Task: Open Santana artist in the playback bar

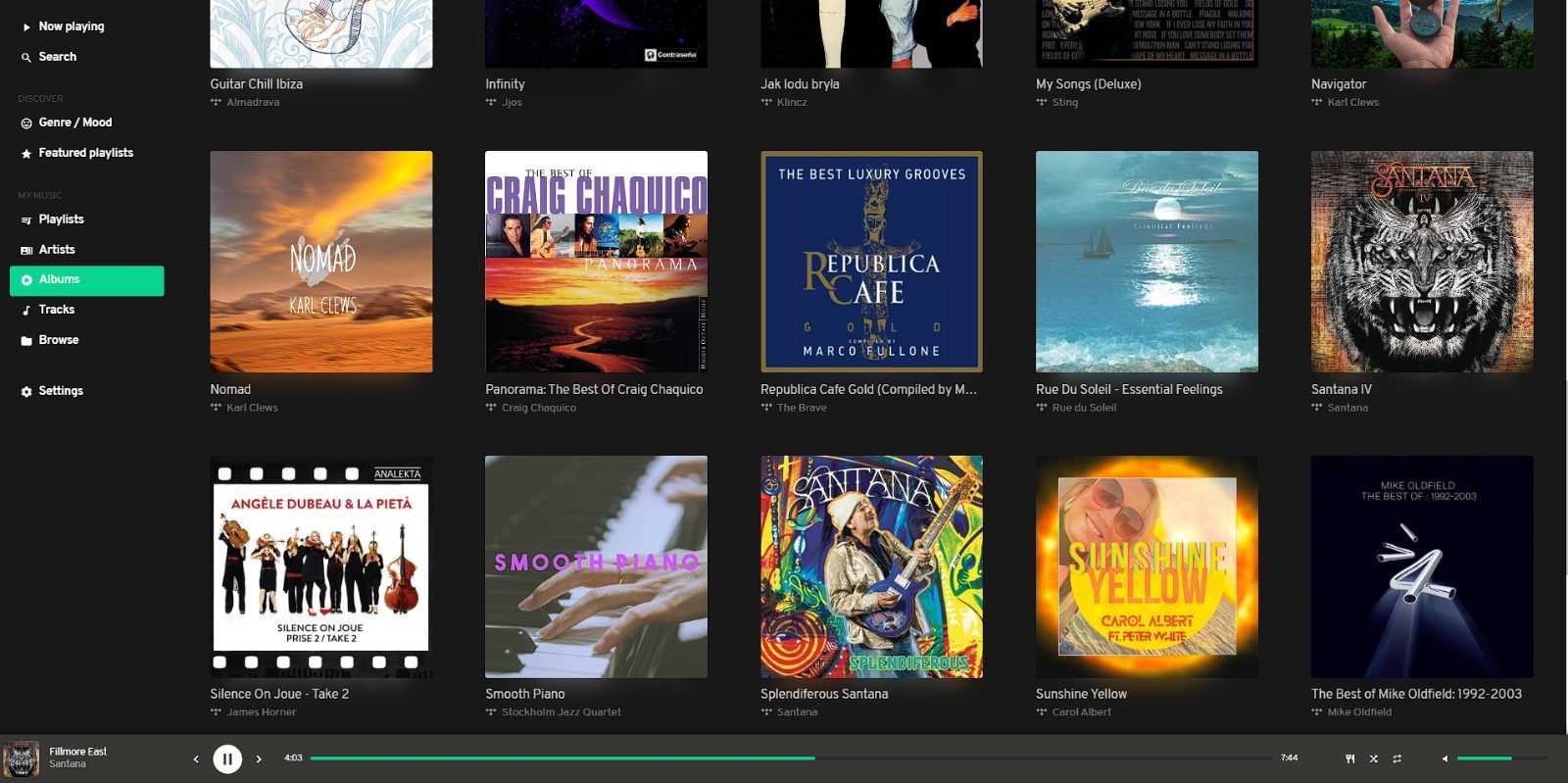Action: [68, 764]
